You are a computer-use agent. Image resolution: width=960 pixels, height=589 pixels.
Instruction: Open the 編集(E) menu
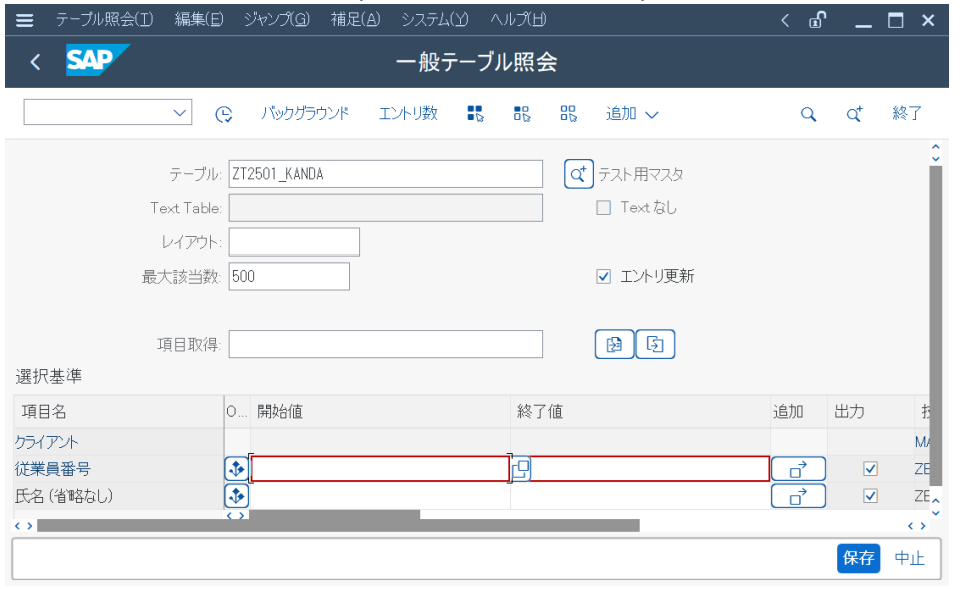(x=199, y=20)
